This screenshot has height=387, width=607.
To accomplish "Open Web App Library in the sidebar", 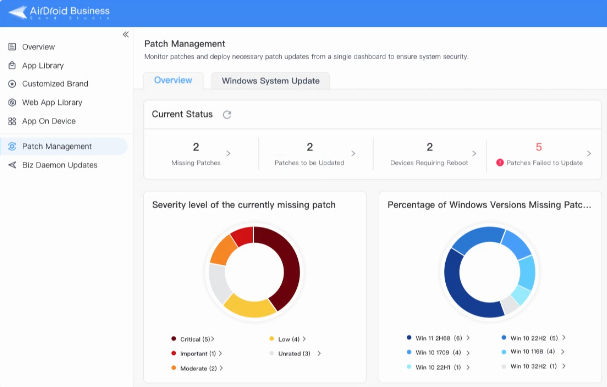I will [x=52, y=102].
